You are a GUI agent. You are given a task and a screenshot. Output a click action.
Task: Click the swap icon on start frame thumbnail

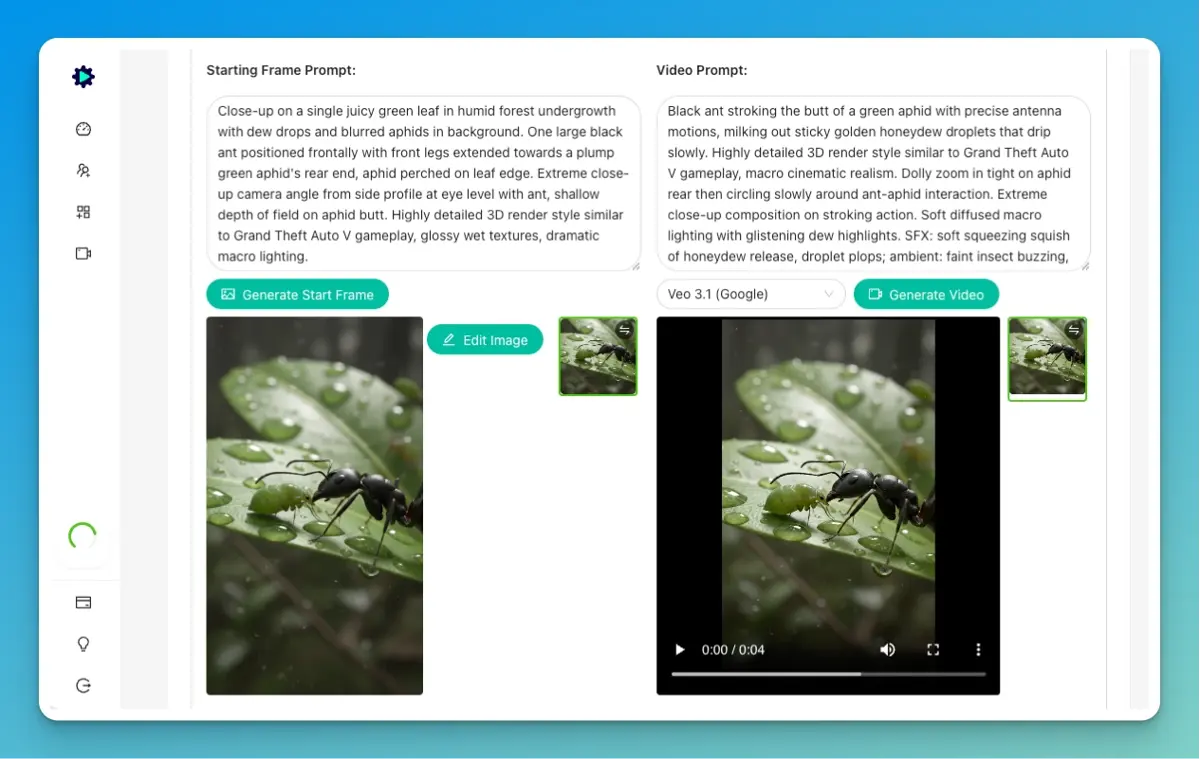(624, 330)
